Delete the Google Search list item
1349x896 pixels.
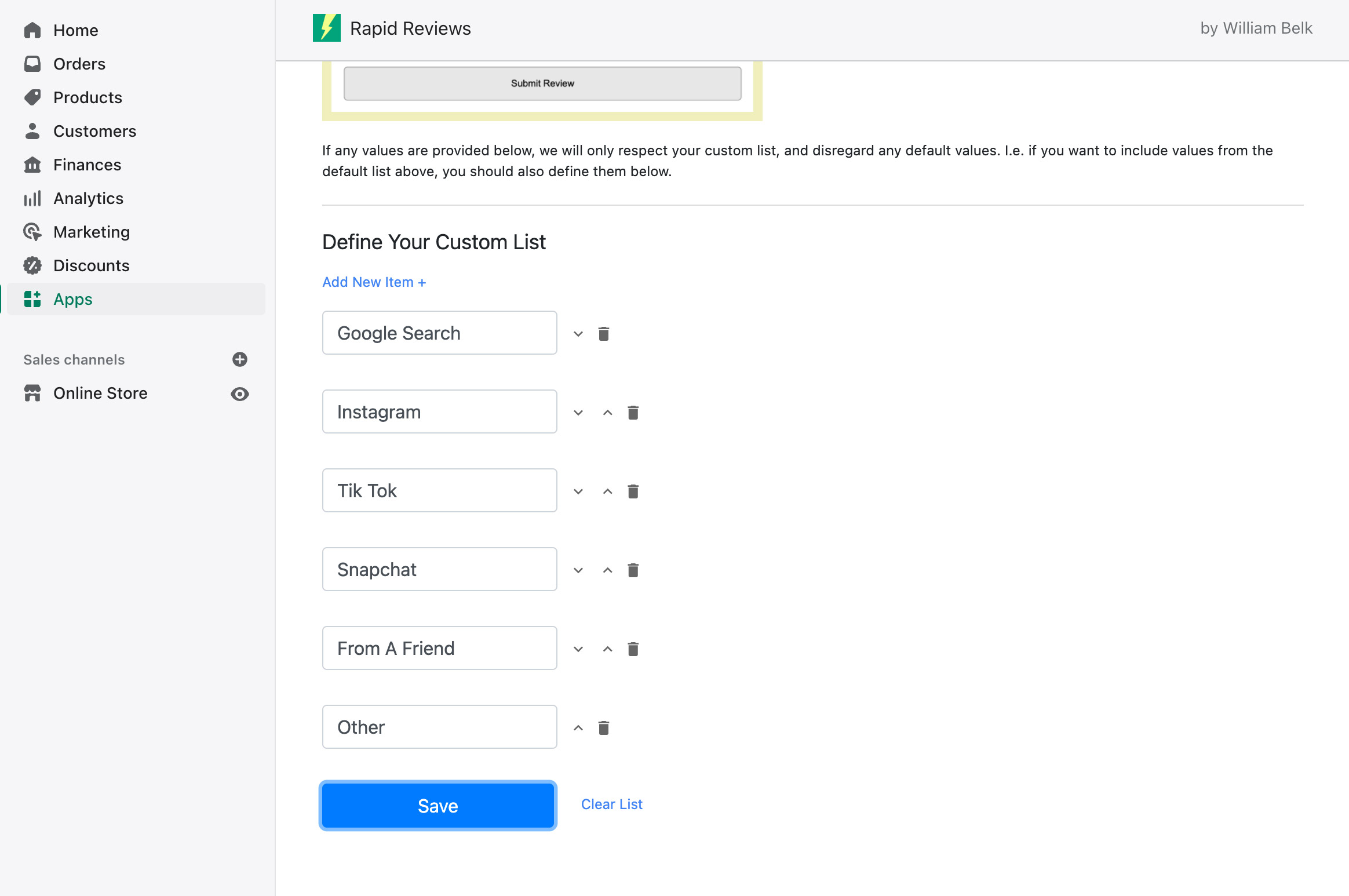[x=603, y=334]
